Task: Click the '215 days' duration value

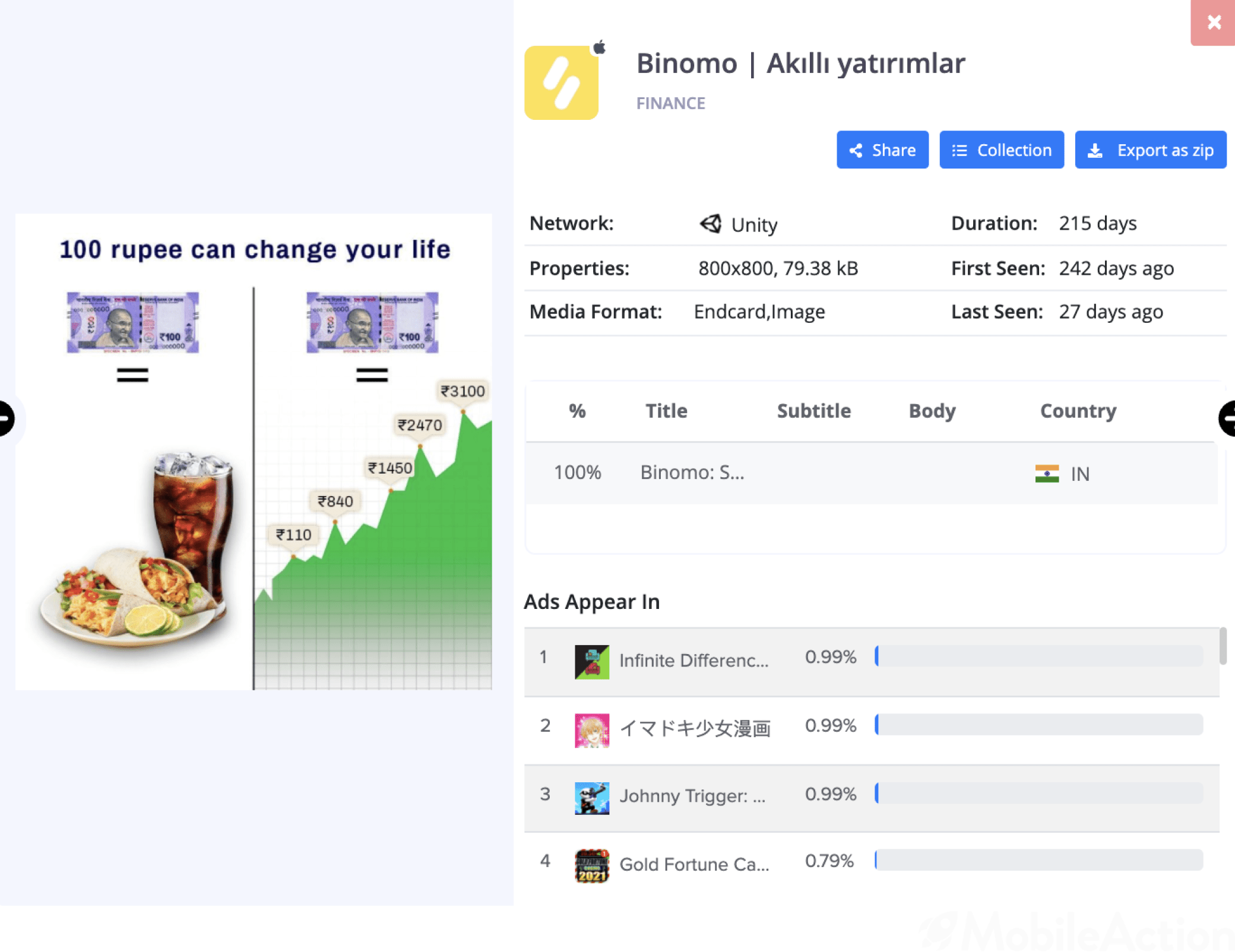Action: click(x=1097, y=223)
